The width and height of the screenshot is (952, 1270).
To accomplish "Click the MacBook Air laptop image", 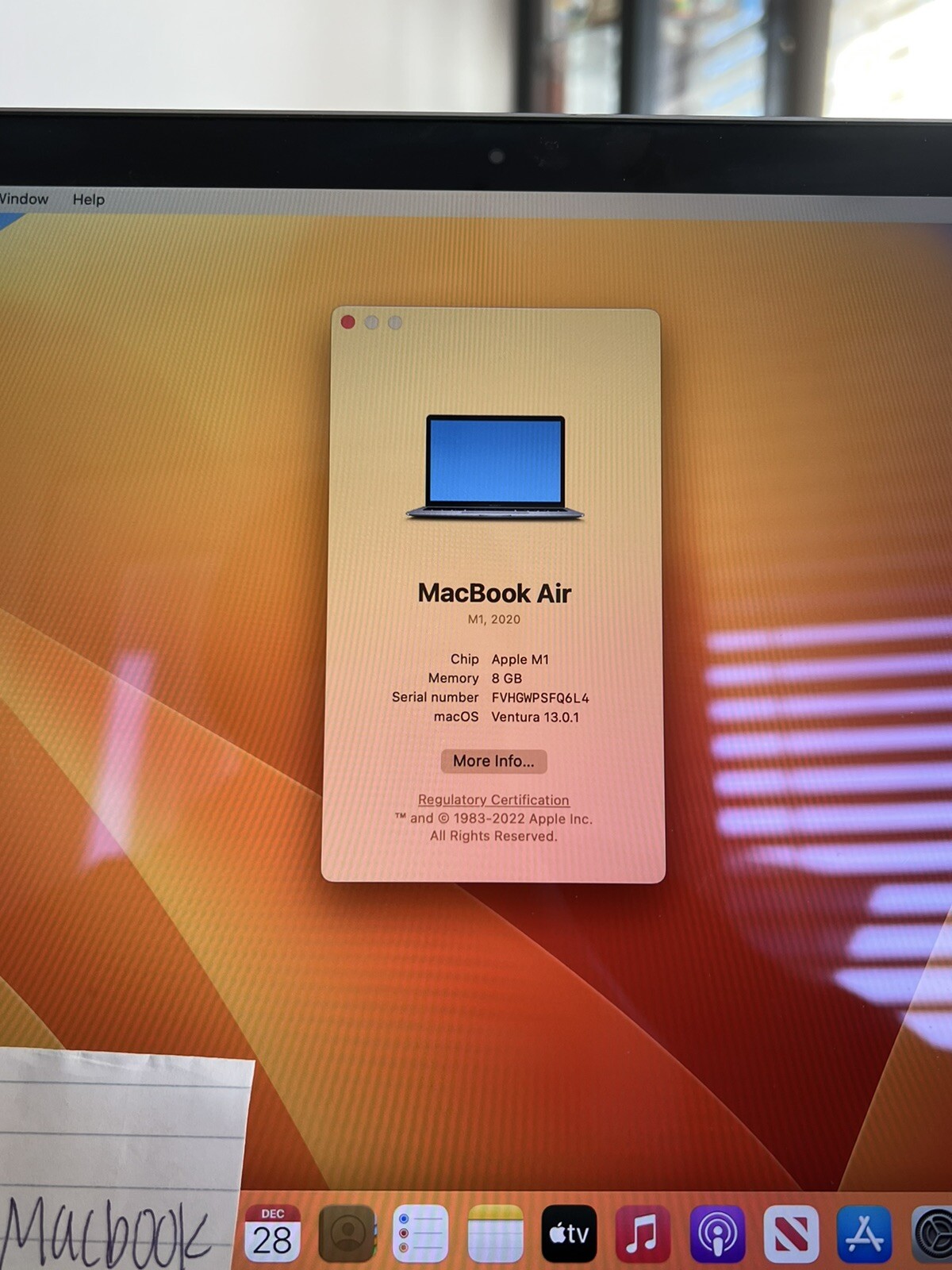I will tap(495, 468).
